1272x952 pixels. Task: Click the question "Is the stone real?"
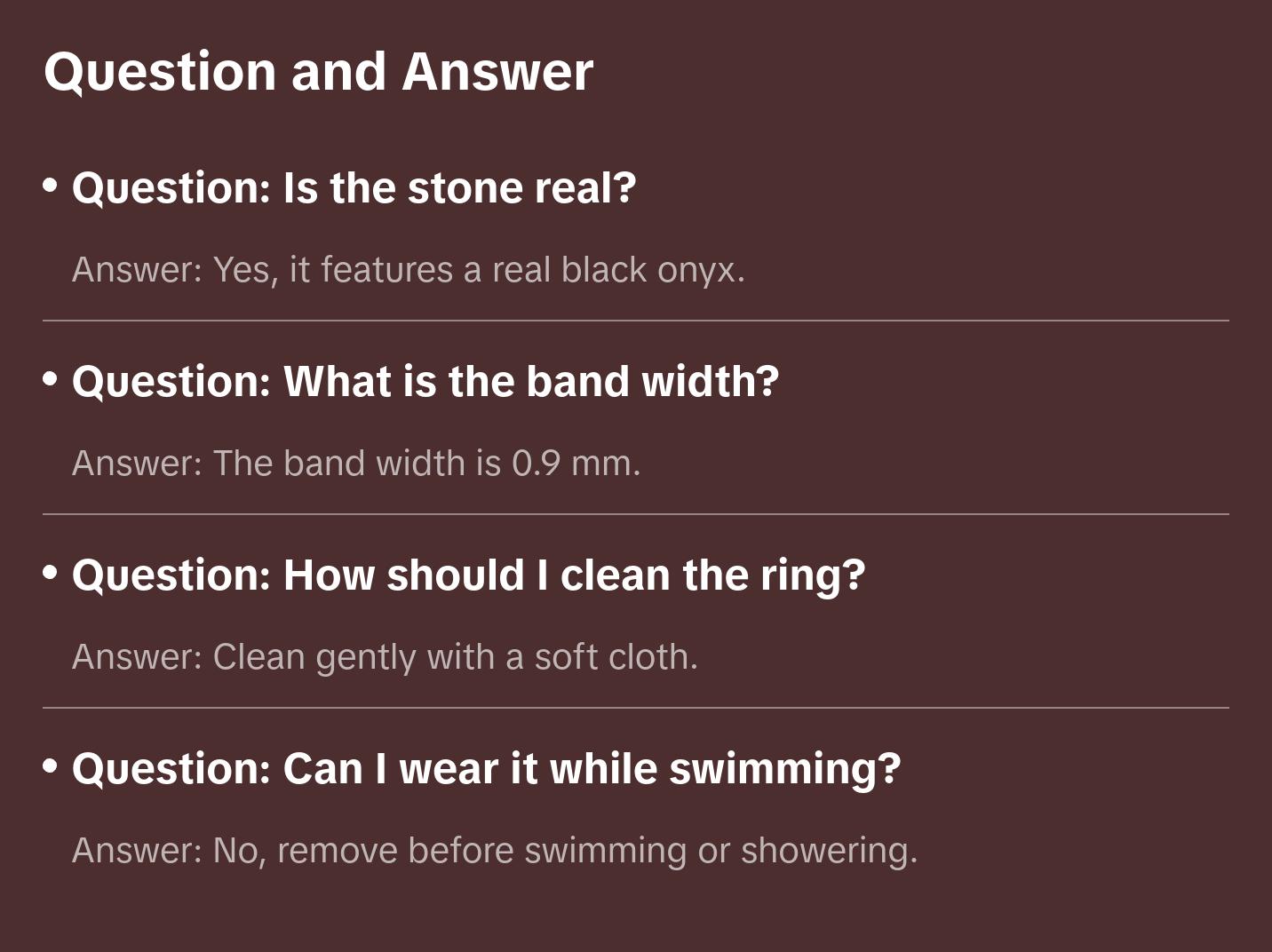click(354, 188)
